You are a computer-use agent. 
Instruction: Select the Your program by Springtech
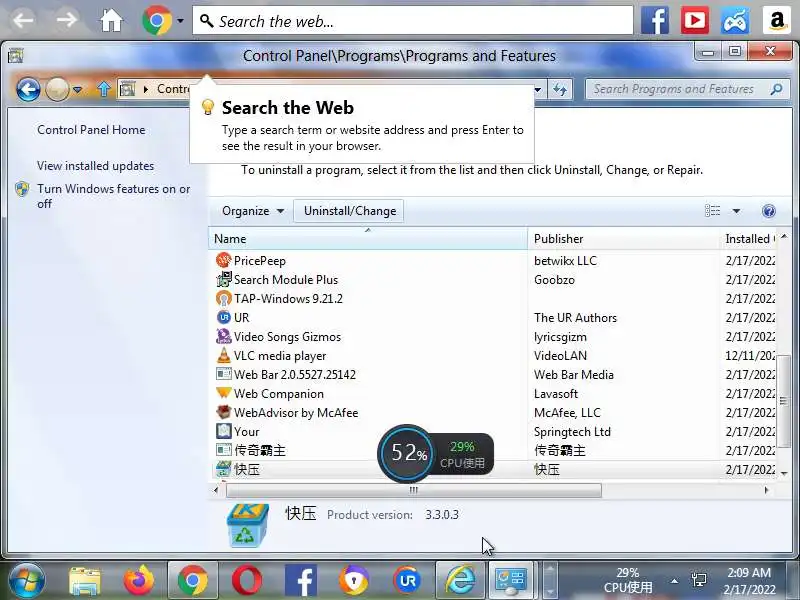pyautogui.click(x=495, y=432)
